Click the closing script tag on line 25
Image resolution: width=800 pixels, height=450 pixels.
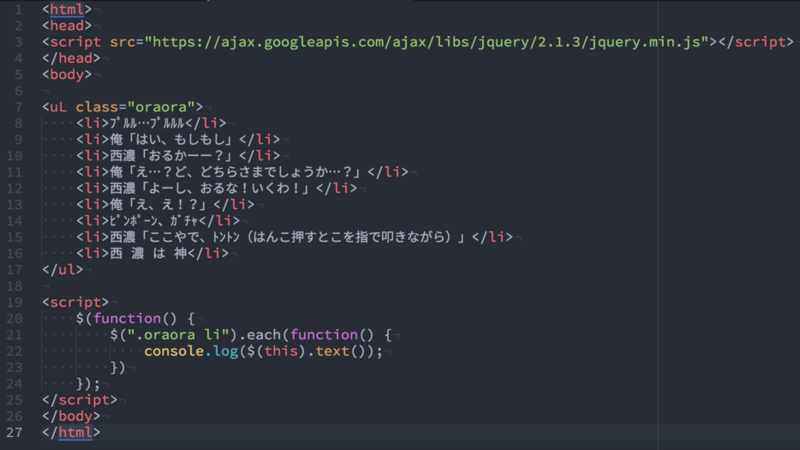click(80, 400)
